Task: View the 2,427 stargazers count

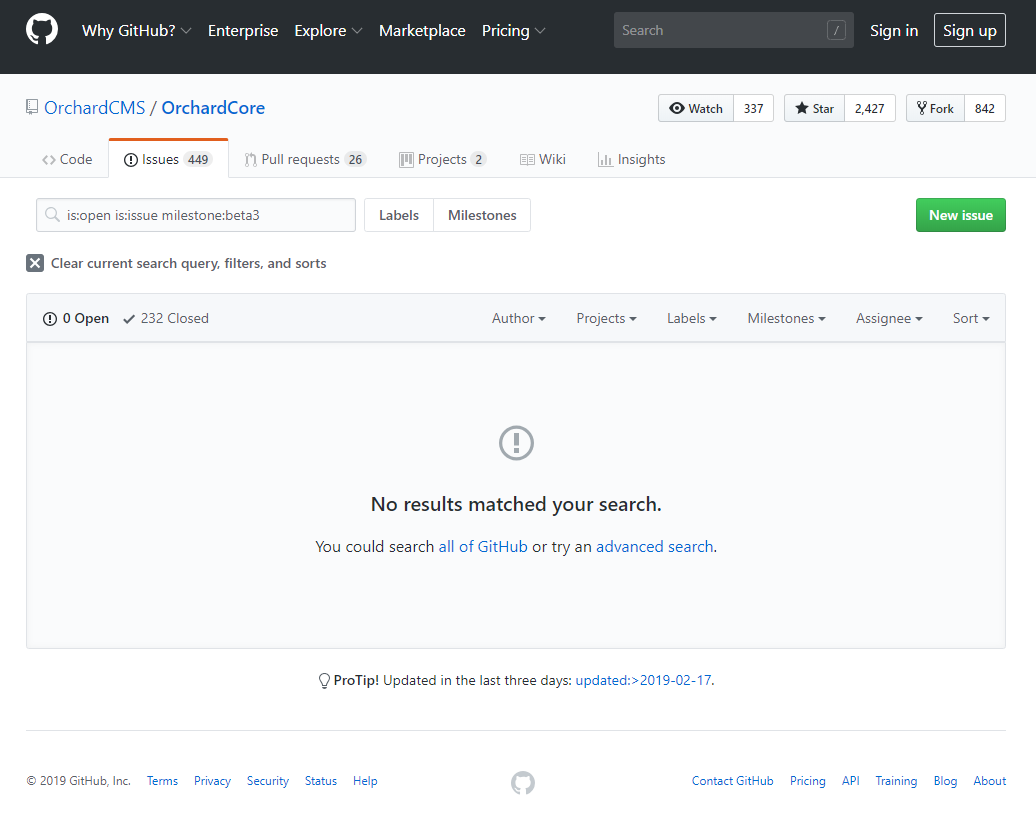Action: [870, 108]
